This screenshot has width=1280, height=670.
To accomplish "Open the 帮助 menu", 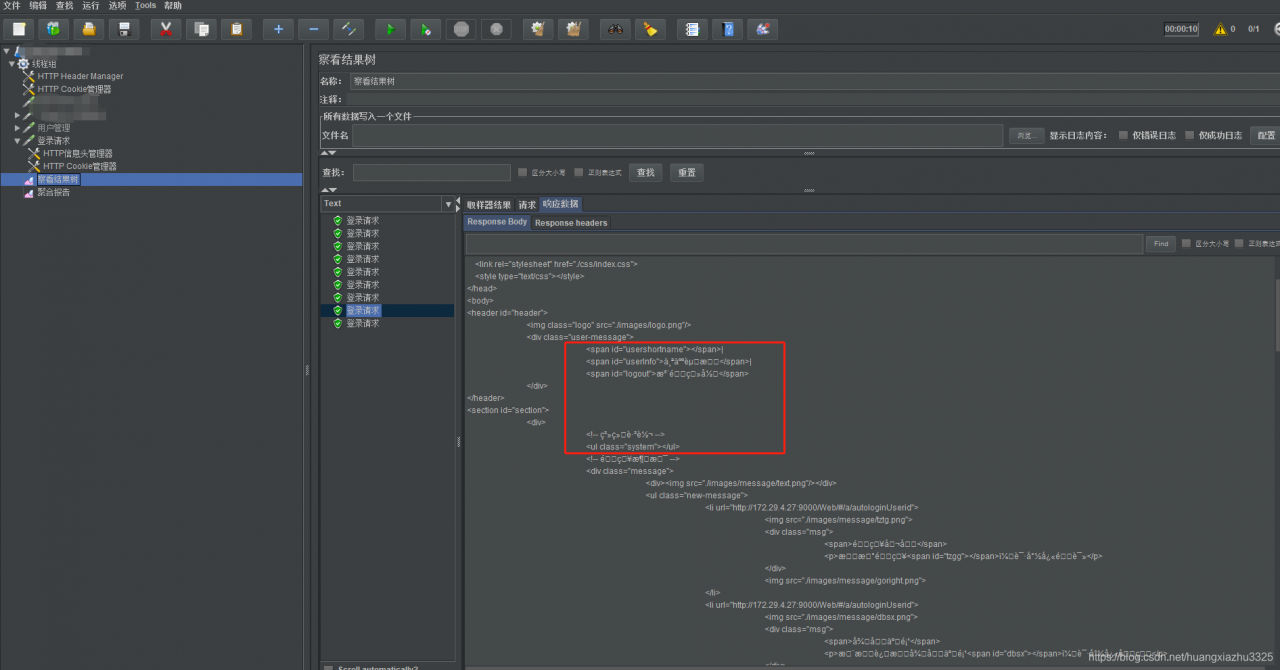I will [173, 6].
